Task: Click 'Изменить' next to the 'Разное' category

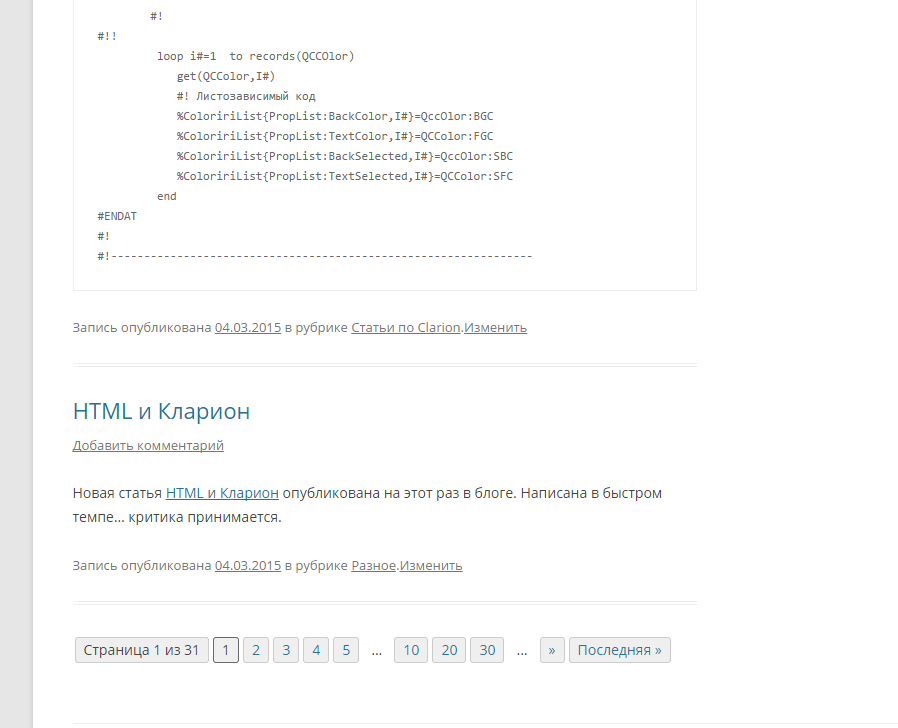Action: click(431, 565)
